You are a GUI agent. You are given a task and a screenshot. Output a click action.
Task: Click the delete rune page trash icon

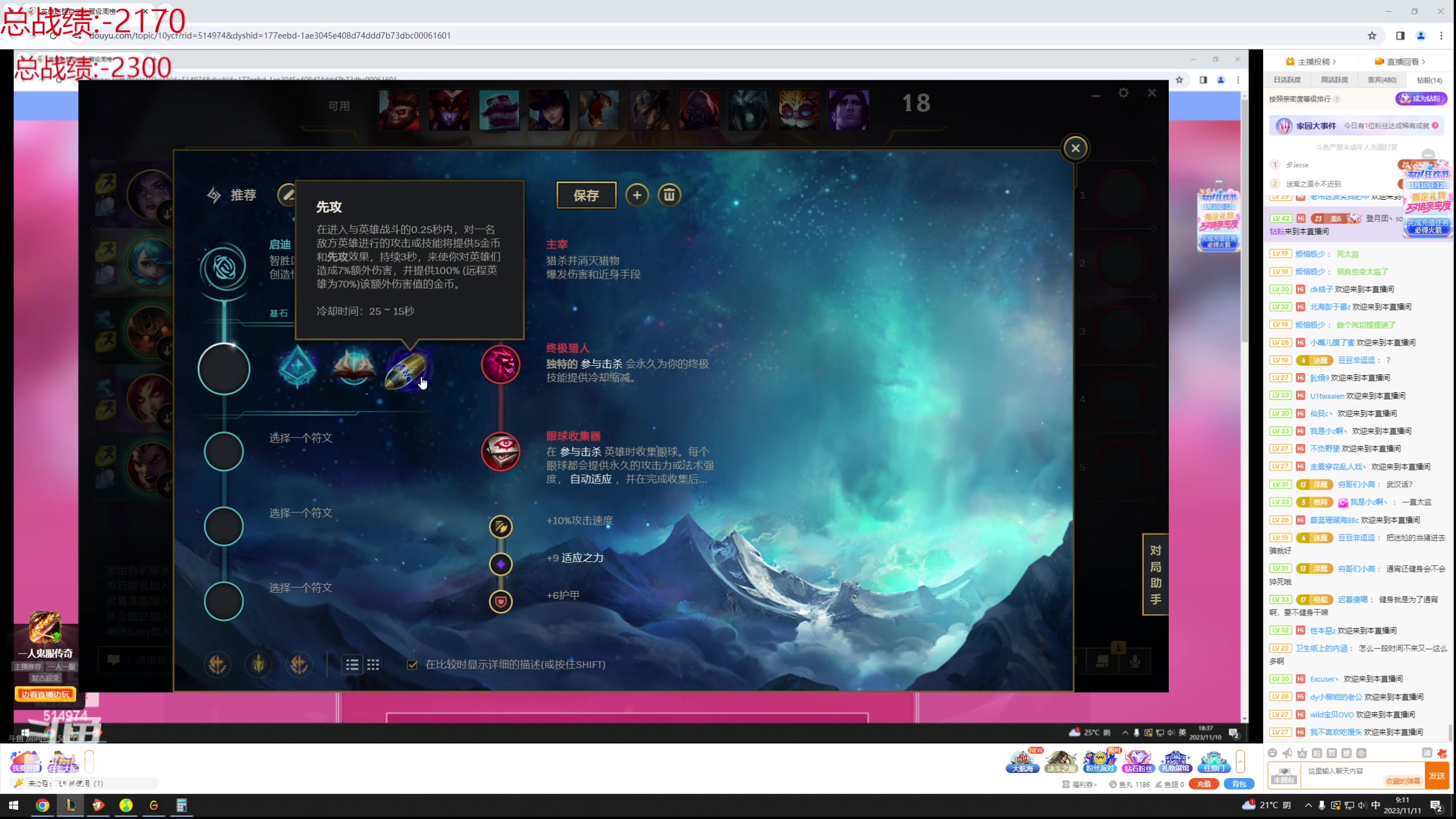669,195
